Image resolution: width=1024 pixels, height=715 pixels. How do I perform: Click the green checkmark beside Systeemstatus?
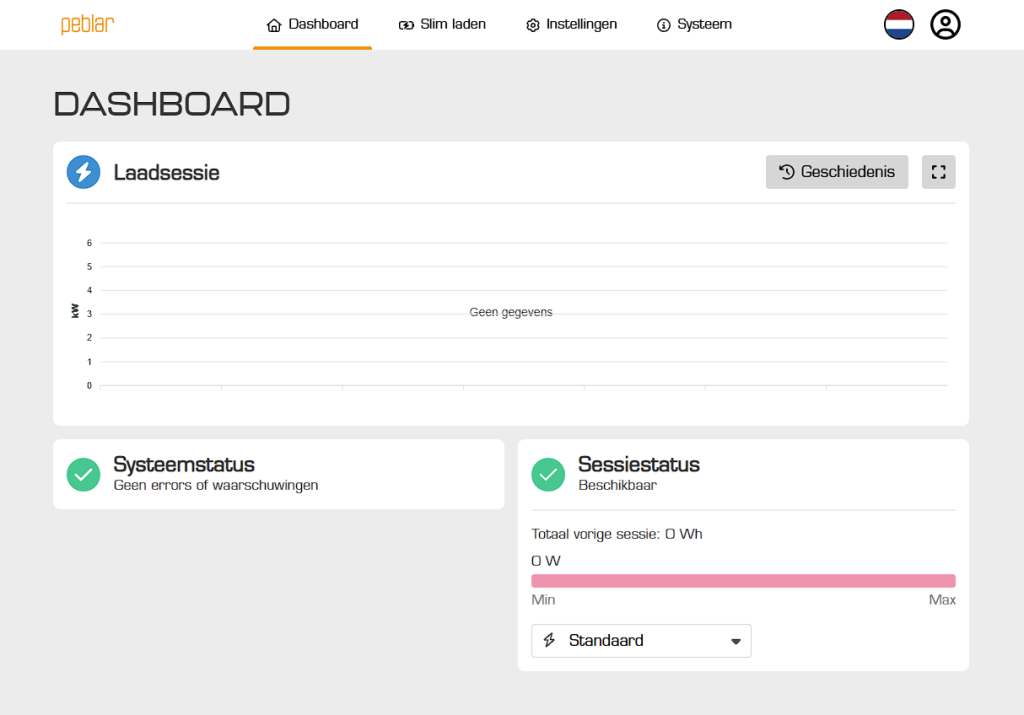(x=84, y=474)
